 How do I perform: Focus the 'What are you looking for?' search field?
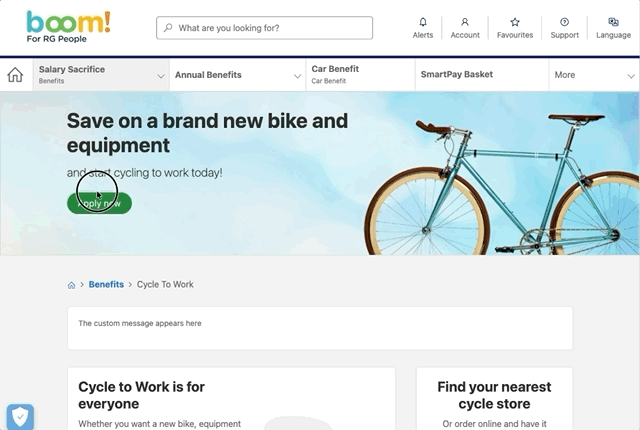[x=264, y=28]
